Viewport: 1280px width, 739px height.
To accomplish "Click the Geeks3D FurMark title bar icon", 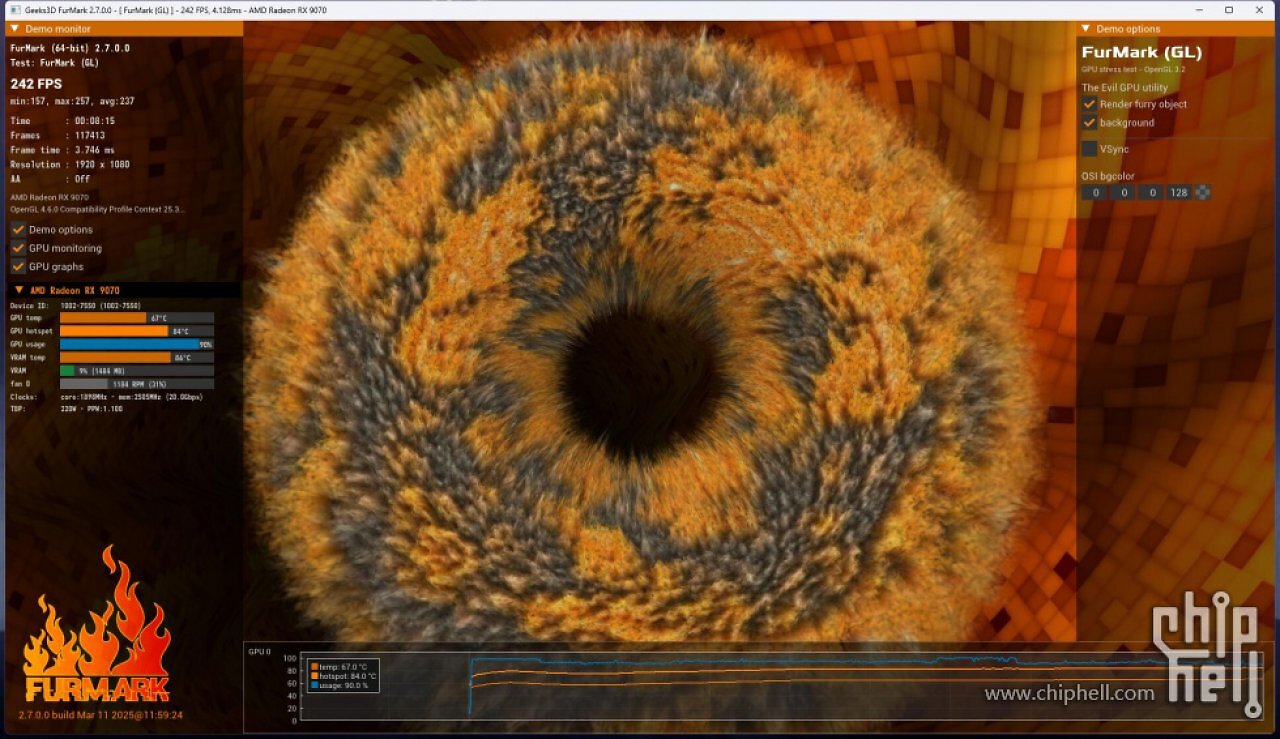I will pyautogui.click(x=14, y=10).
